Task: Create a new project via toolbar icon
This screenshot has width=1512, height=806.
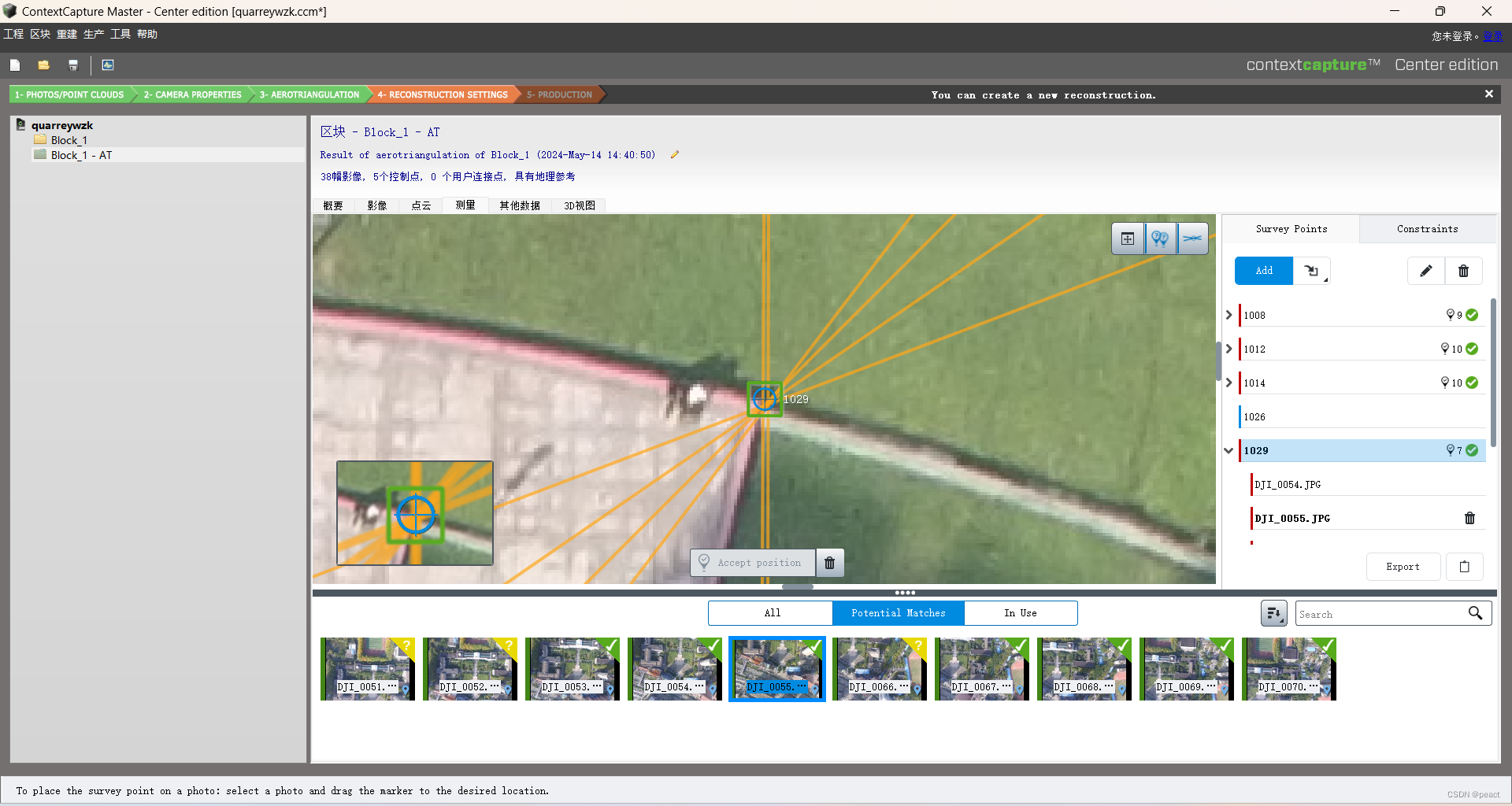Action: click(15, 65)
